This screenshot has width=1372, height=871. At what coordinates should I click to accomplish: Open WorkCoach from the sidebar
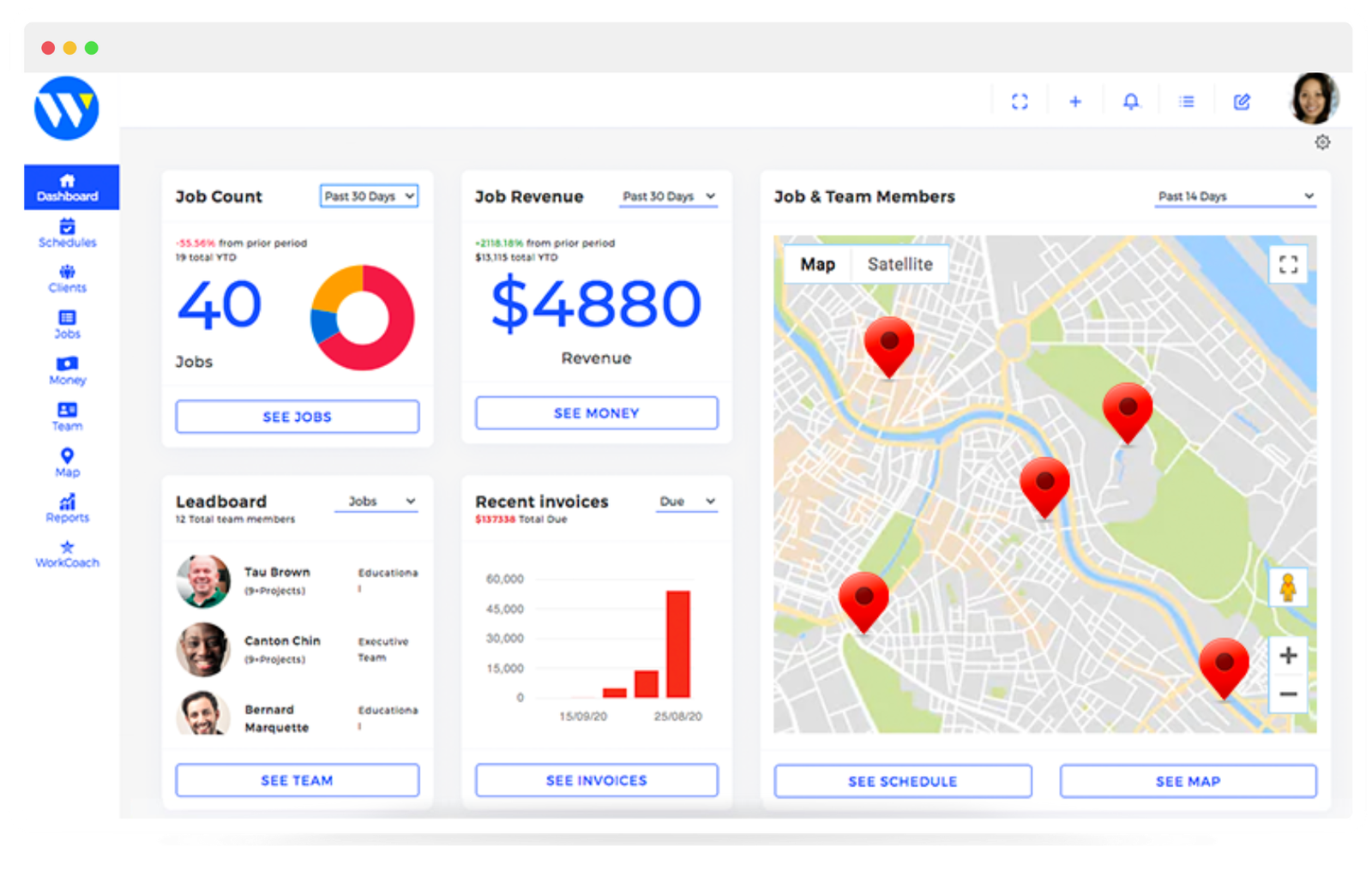67,555
